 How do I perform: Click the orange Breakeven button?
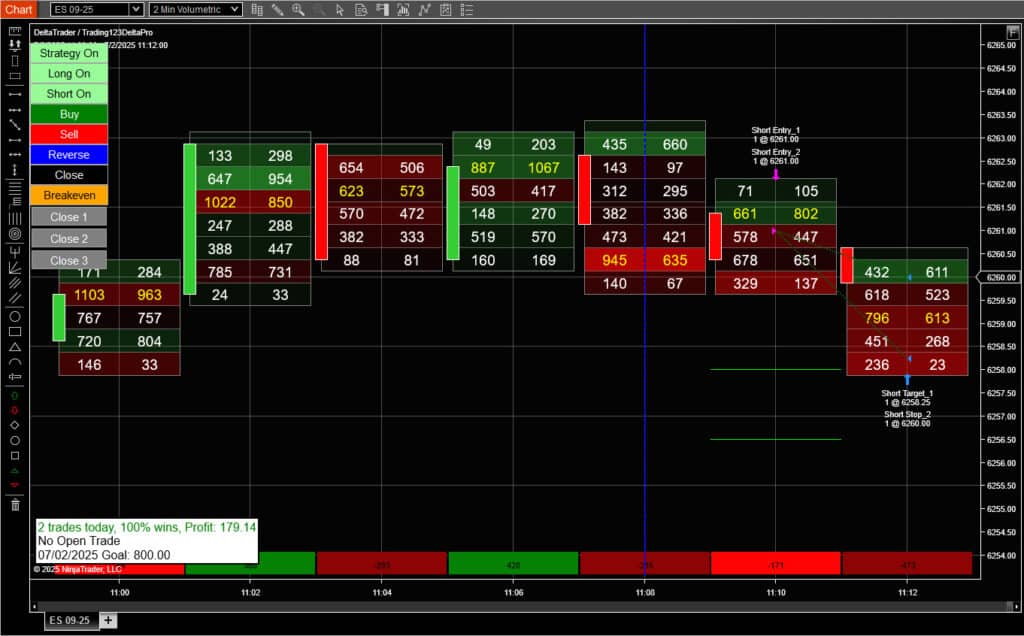[x=69, y=195]
